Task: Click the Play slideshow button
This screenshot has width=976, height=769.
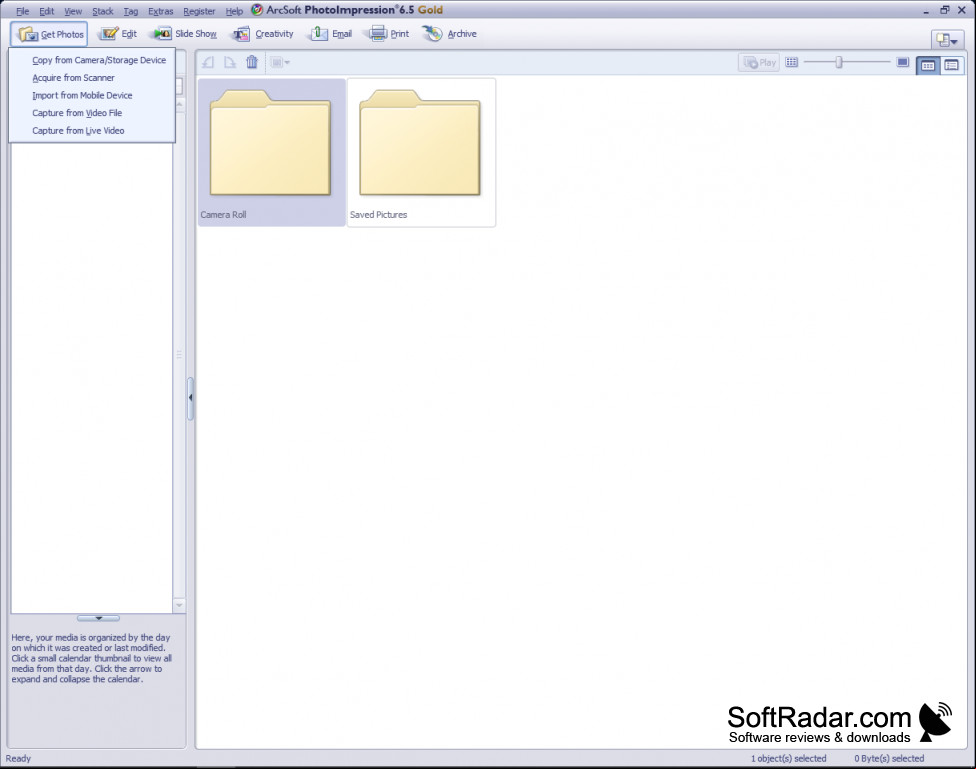Action: pos(759,62)
